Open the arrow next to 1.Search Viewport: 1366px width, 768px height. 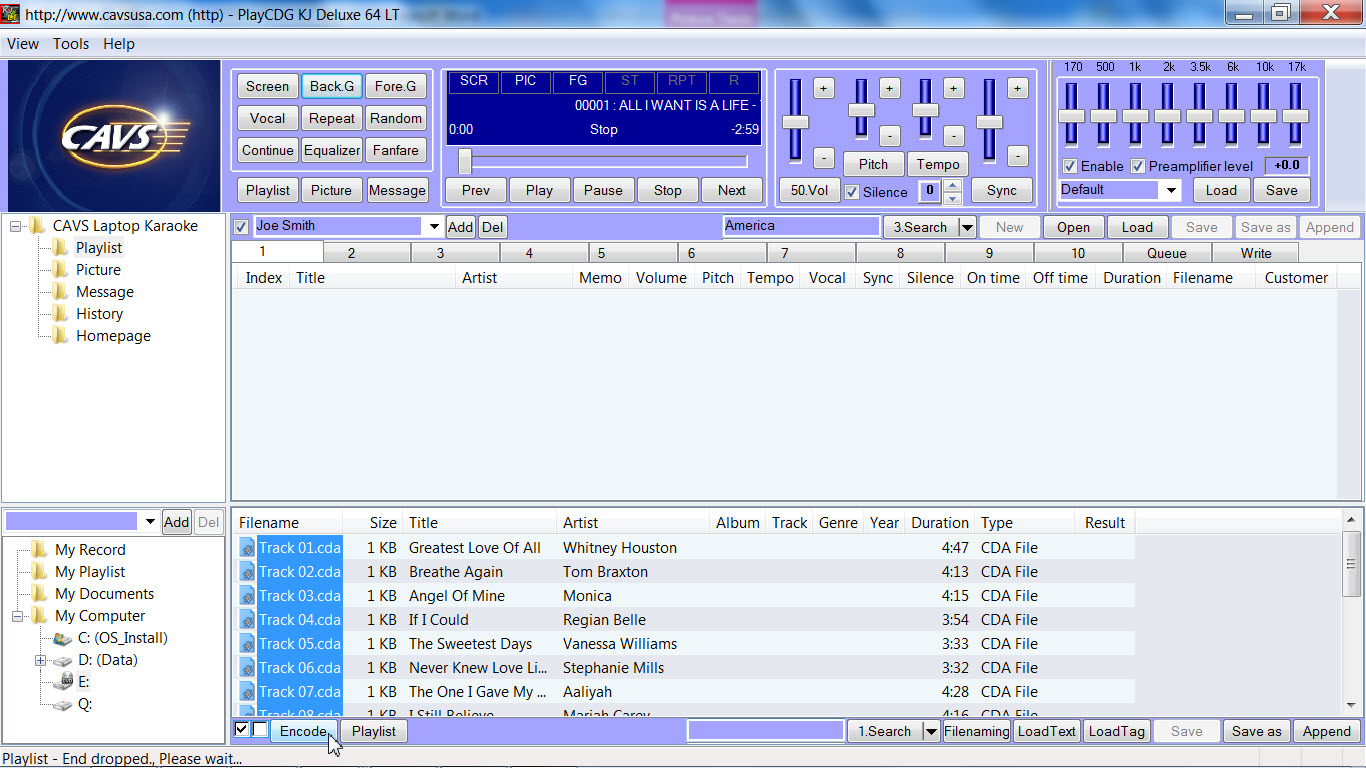click(931, 731)
